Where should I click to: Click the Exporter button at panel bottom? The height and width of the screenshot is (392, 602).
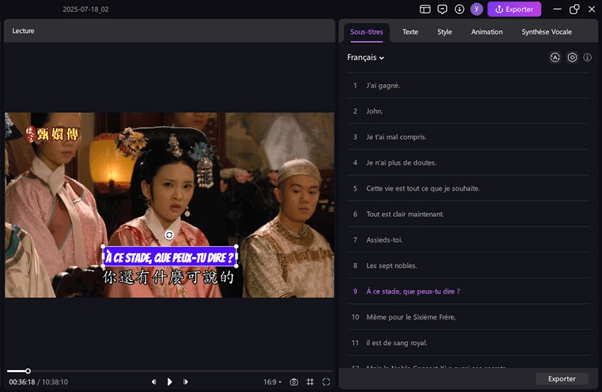pyautogui.click(x=562, y=379)
